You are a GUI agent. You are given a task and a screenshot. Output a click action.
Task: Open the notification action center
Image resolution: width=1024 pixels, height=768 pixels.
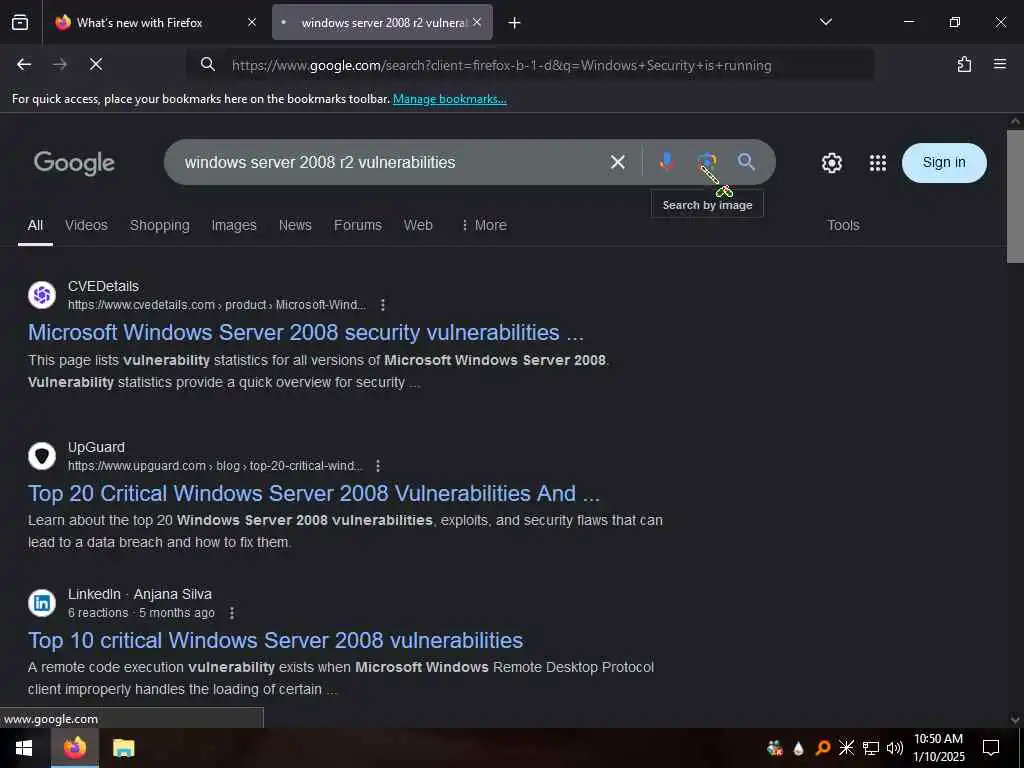click(991, 748)
